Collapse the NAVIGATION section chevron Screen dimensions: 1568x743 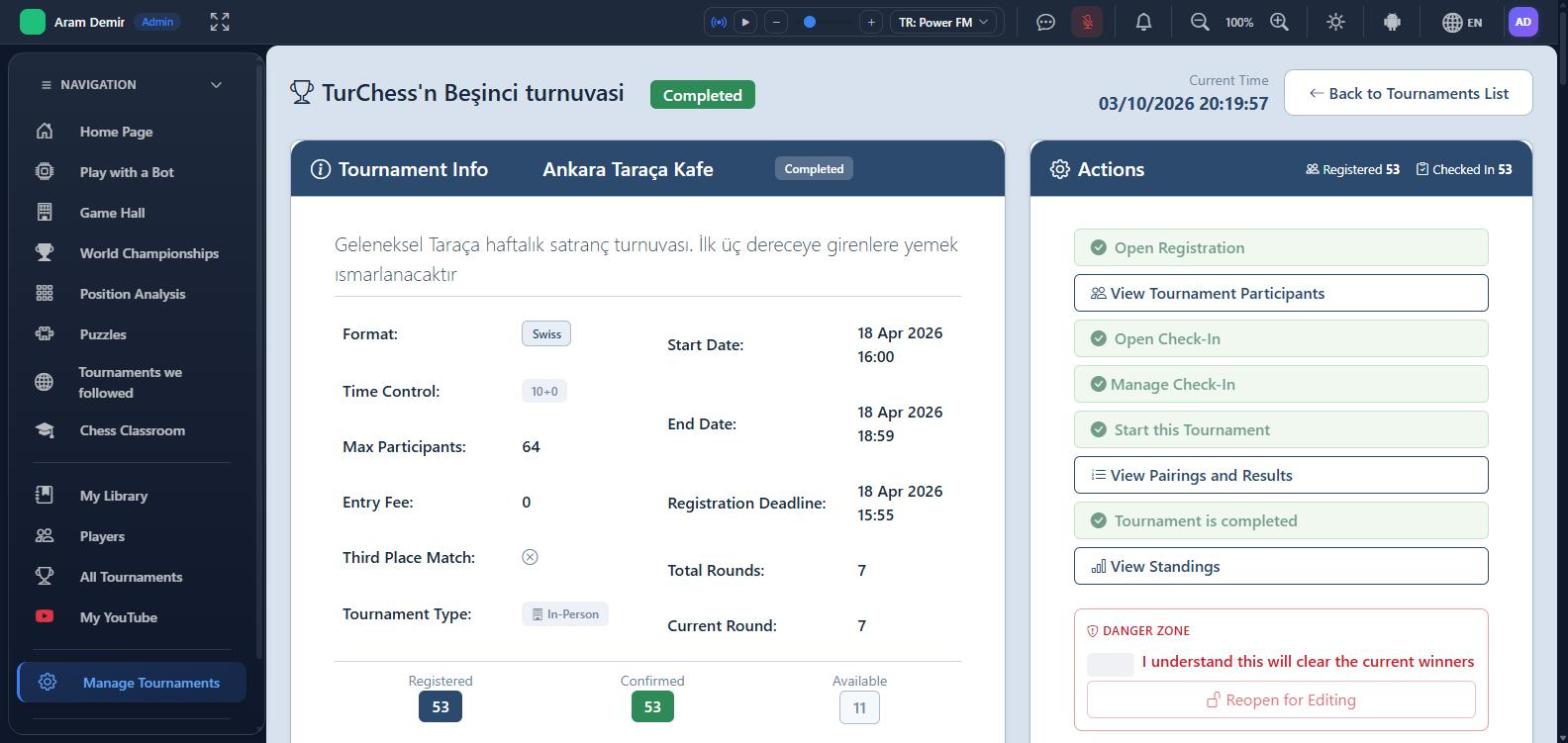(216, 85)
